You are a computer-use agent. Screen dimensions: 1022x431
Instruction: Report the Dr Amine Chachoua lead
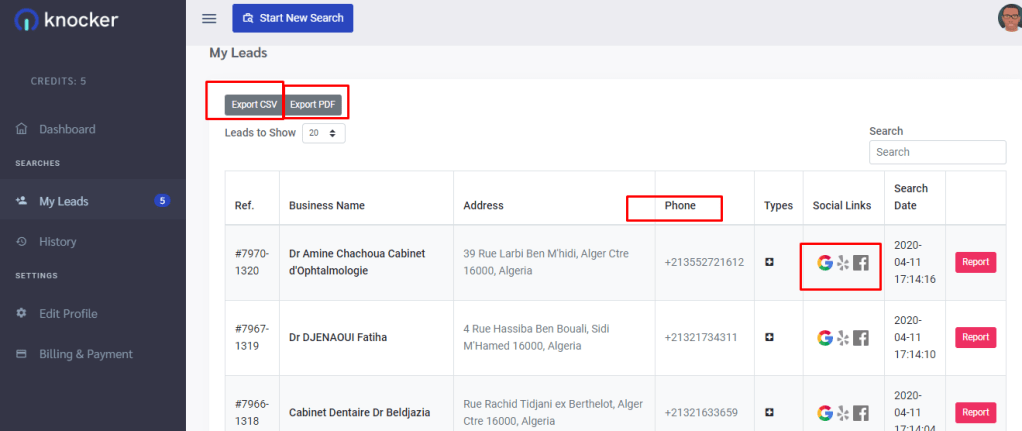975,262
